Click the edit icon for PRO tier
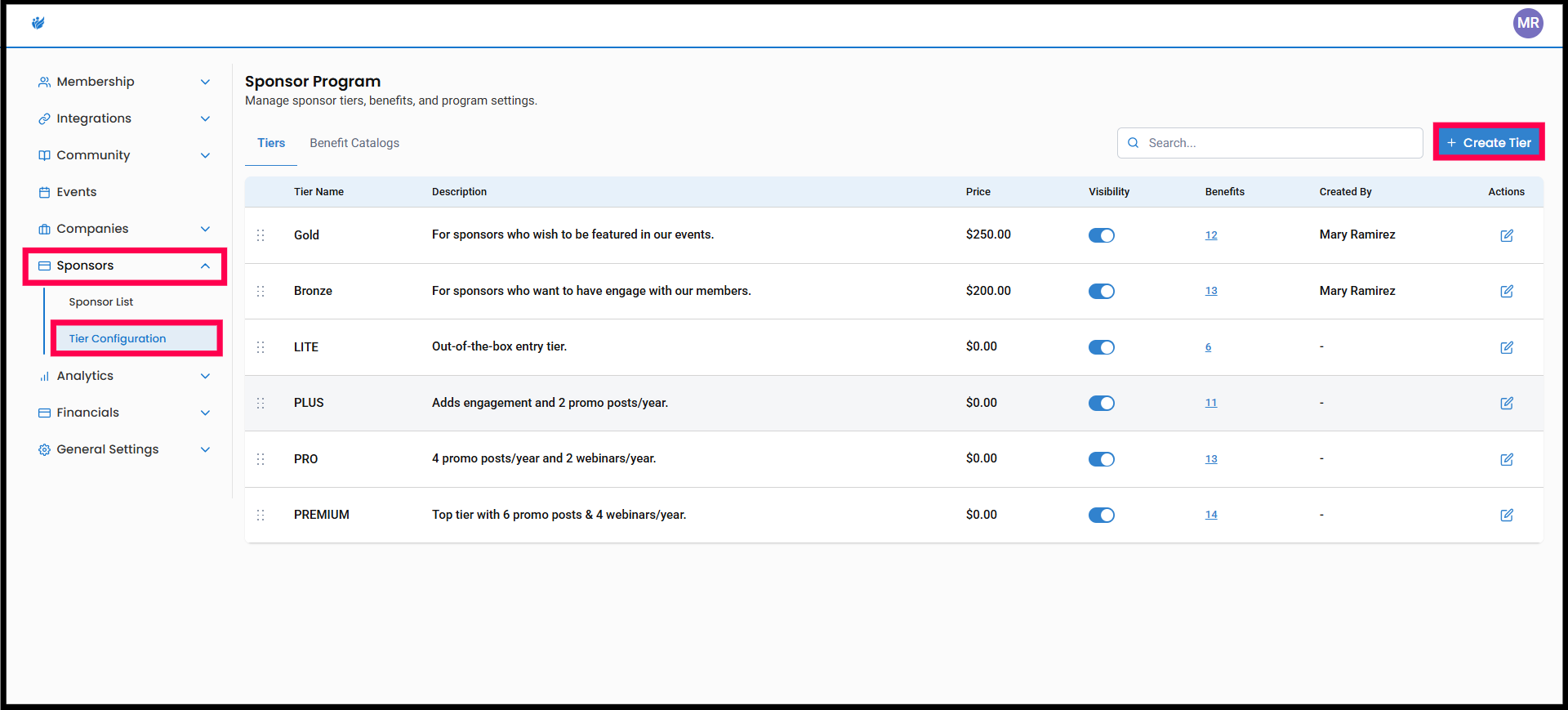 (1506, 459)
